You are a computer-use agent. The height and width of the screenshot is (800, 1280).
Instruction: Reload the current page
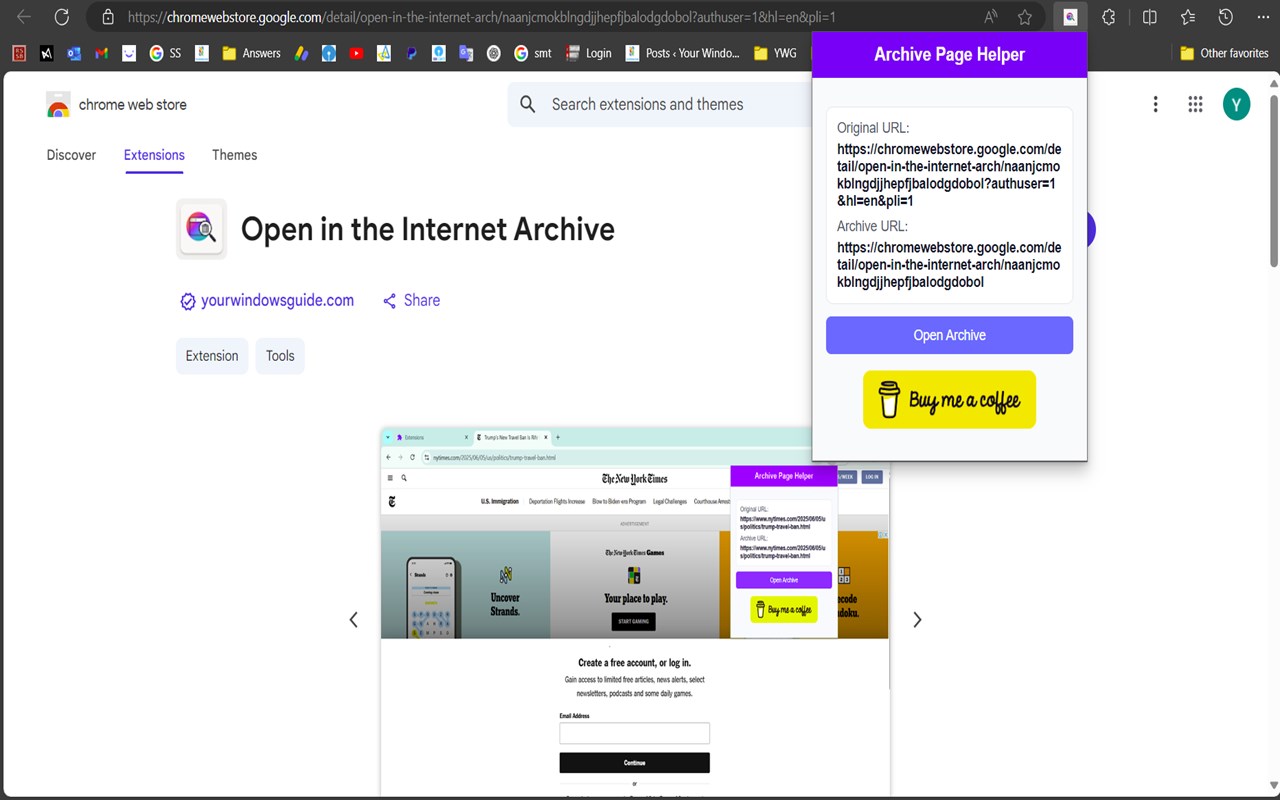[62, 17]
